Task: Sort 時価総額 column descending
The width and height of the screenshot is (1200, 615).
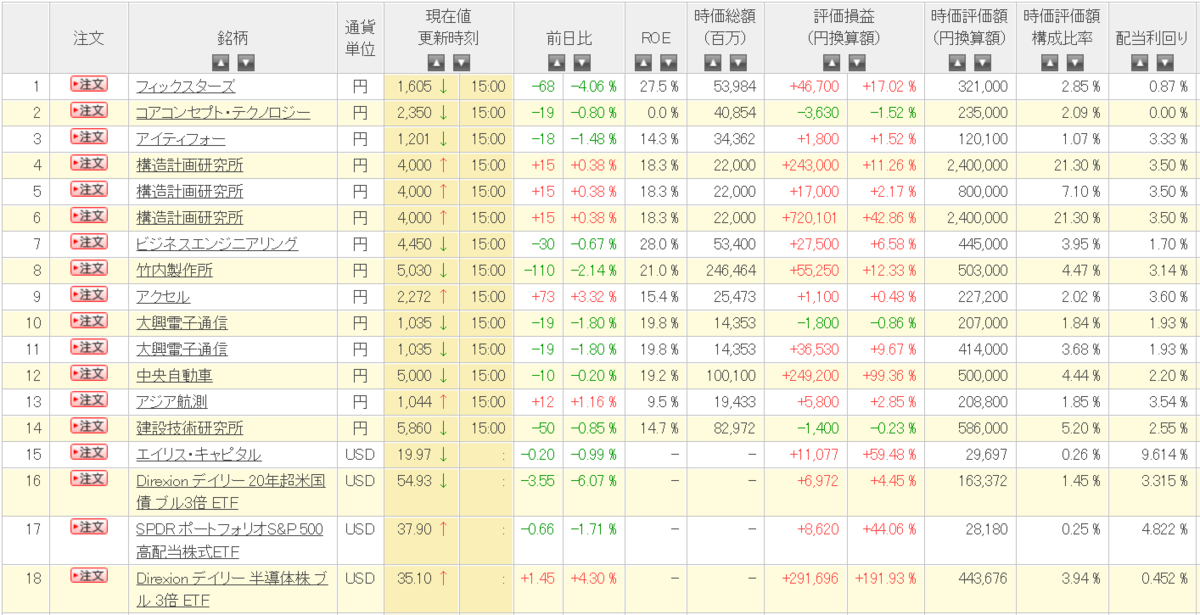Action: 737,62
